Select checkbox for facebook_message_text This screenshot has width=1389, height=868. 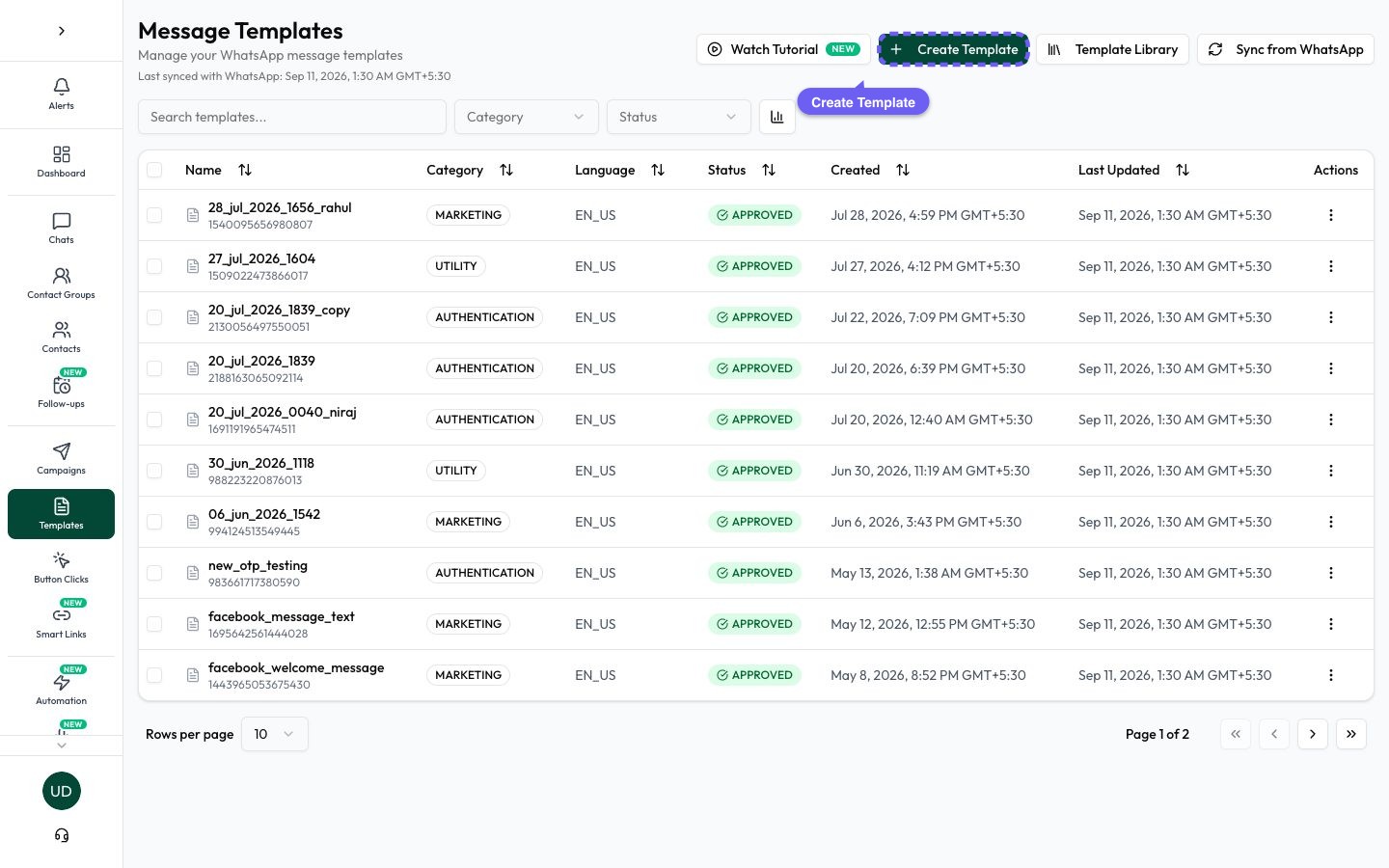pos(154,624)
